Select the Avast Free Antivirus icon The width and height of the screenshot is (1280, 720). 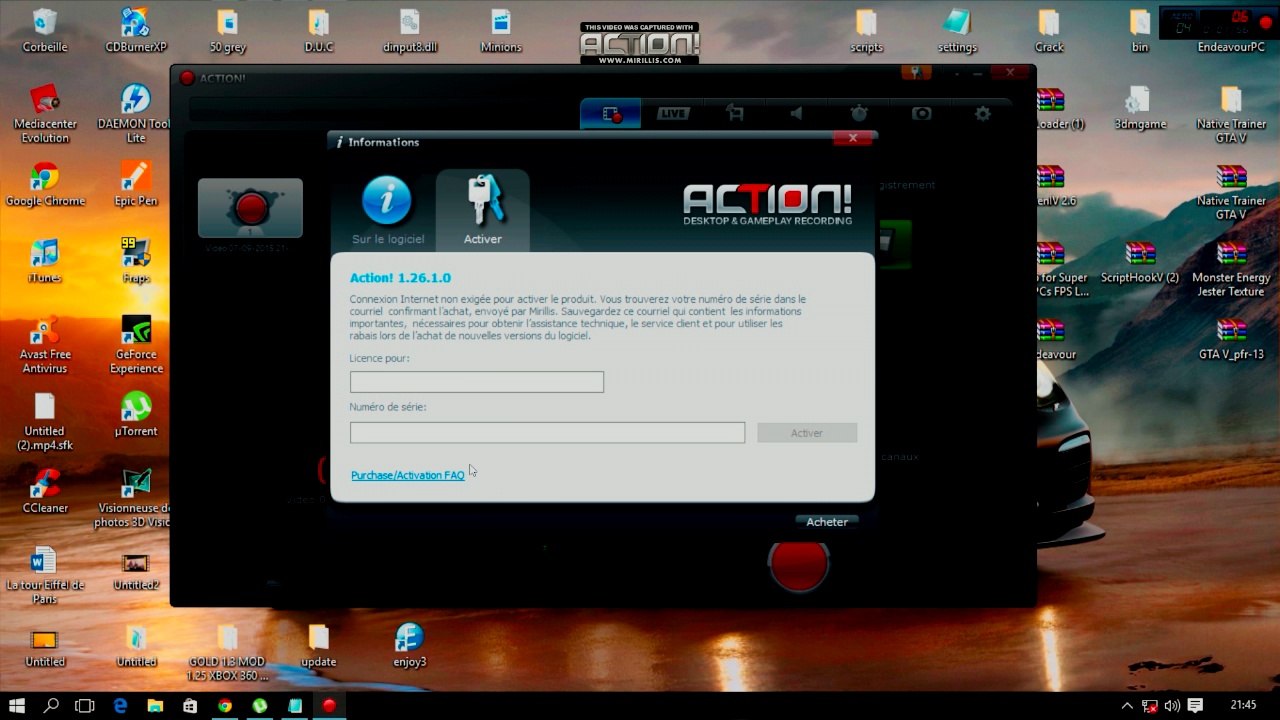45,345
